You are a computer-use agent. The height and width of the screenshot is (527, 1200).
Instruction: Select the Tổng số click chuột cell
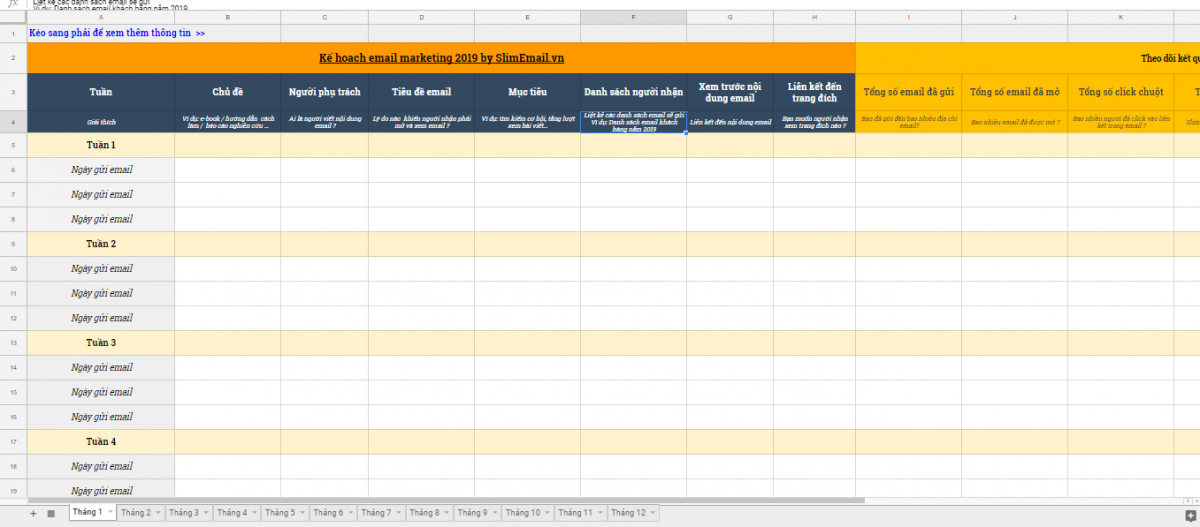[x=1120, y=92]
